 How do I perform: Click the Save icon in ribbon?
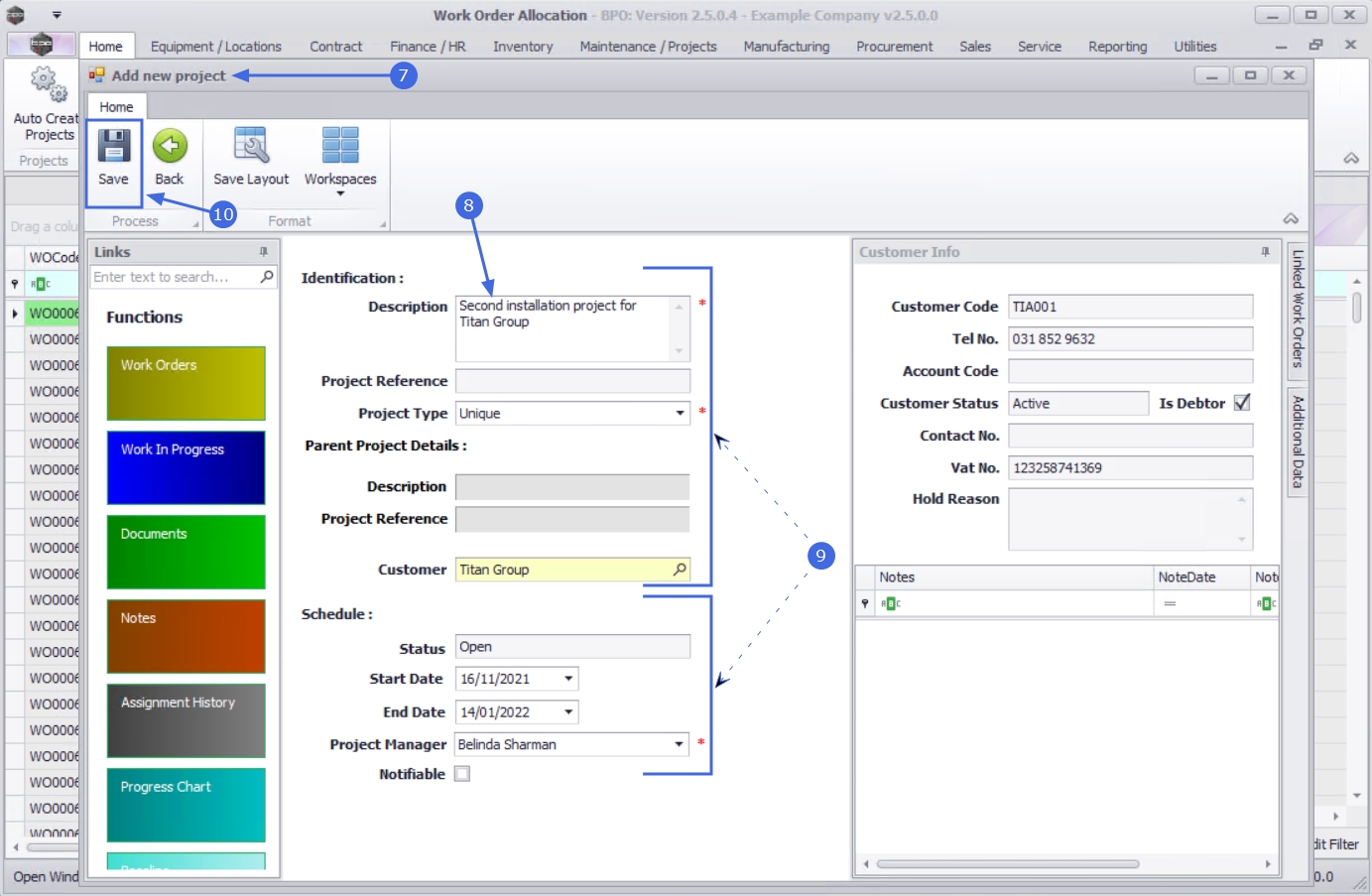pyautogui.click(x=113, y=147)
